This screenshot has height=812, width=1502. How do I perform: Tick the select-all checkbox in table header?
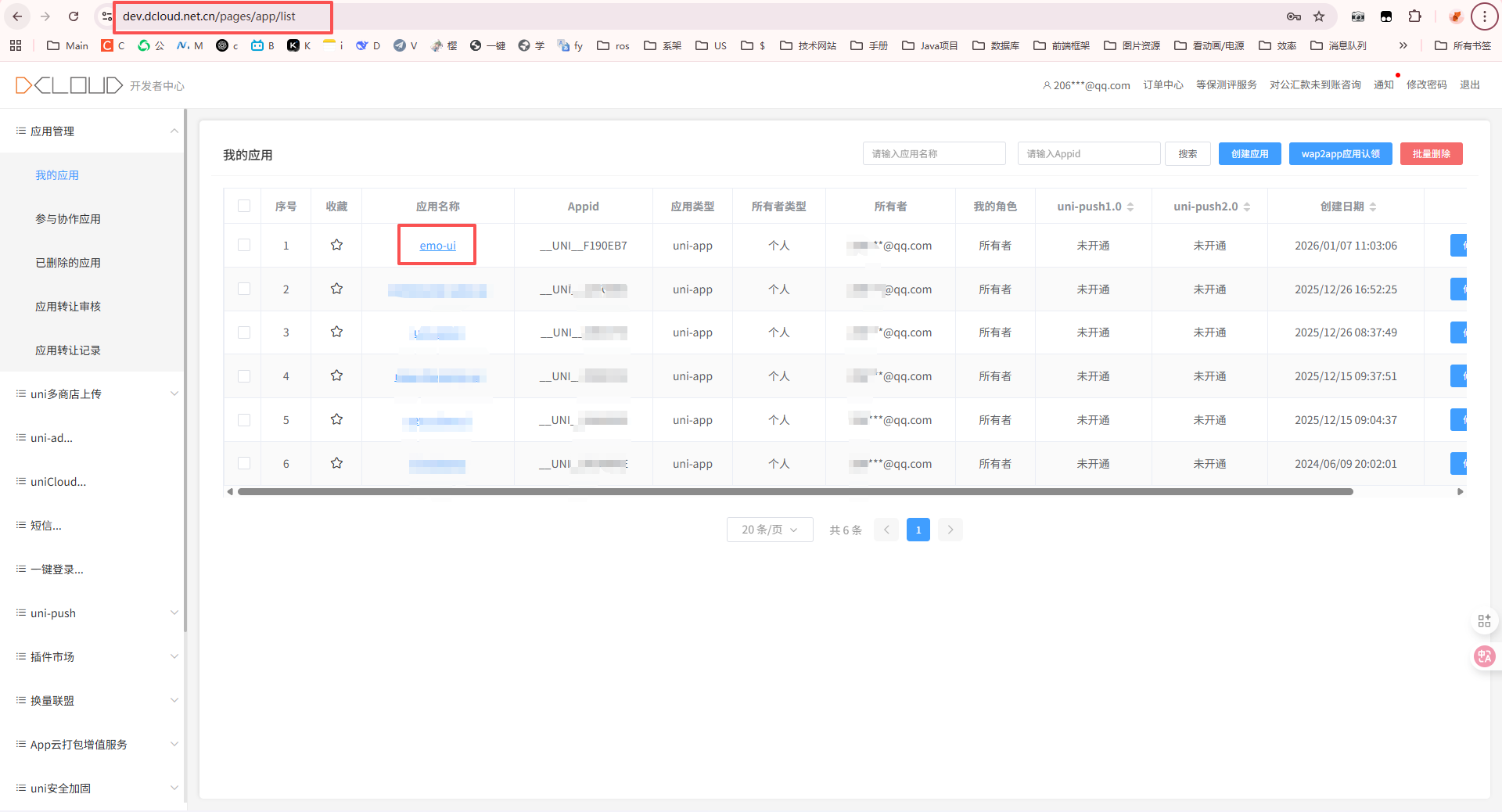[x=244, y=206]
